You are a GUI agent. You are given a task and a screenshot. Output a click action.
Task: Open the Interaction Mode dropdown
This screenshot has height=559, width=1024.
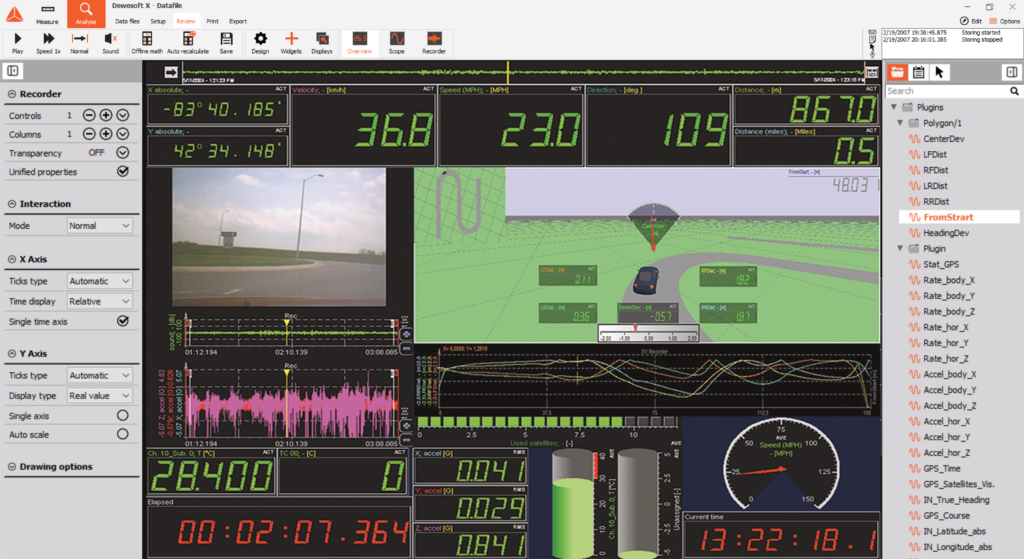(100, 226)
